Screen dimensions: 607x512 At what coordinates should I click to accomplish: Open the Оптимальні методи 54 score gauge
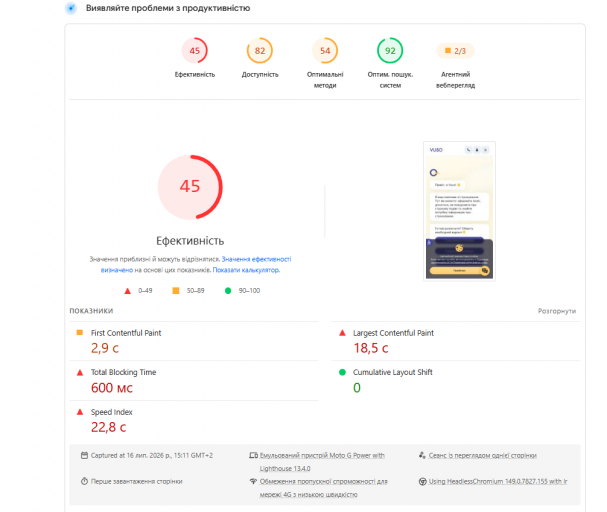[x=325, y=63]
